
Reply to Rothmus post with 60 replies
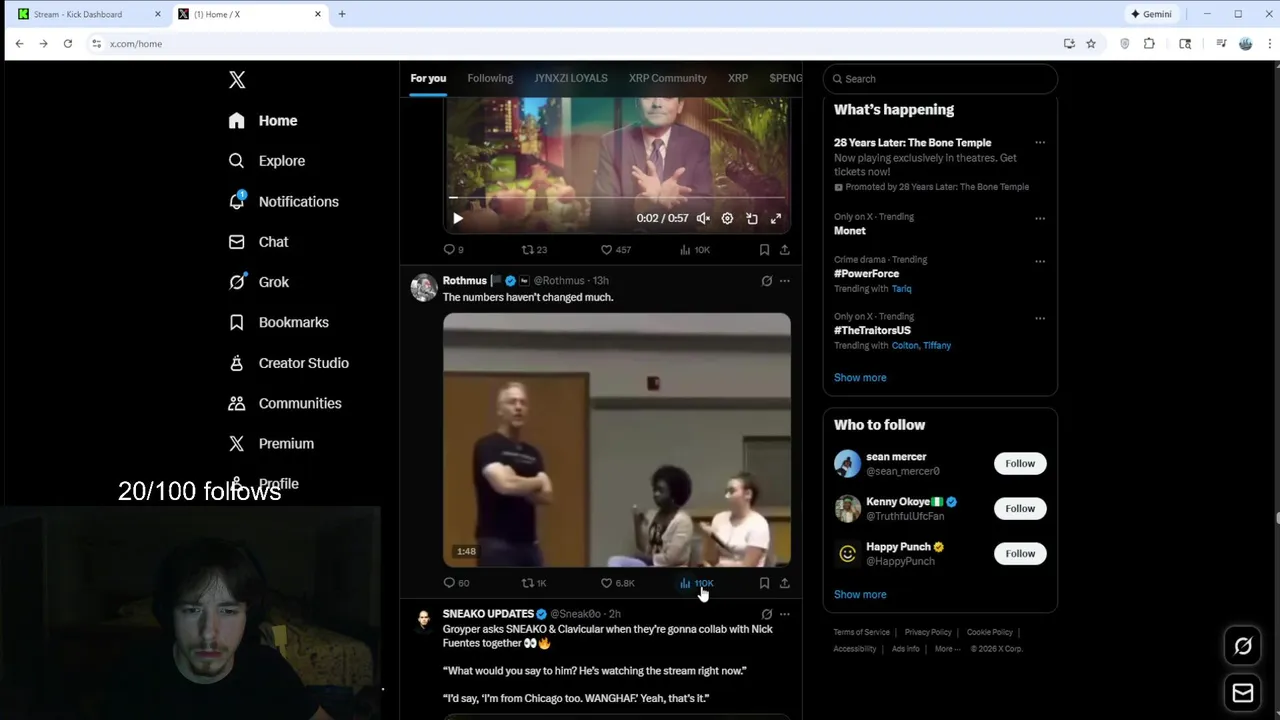[456, 583]
